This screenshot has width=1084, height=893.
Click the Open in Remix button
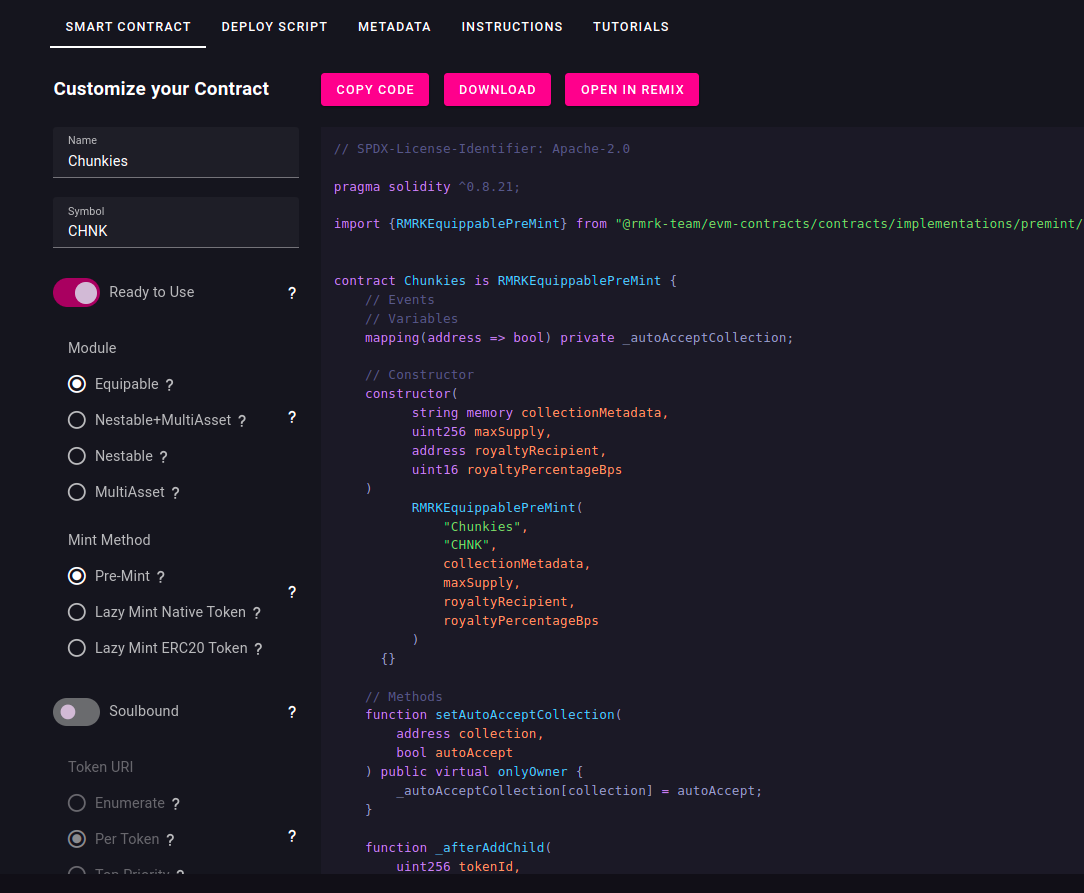(632, 89)
